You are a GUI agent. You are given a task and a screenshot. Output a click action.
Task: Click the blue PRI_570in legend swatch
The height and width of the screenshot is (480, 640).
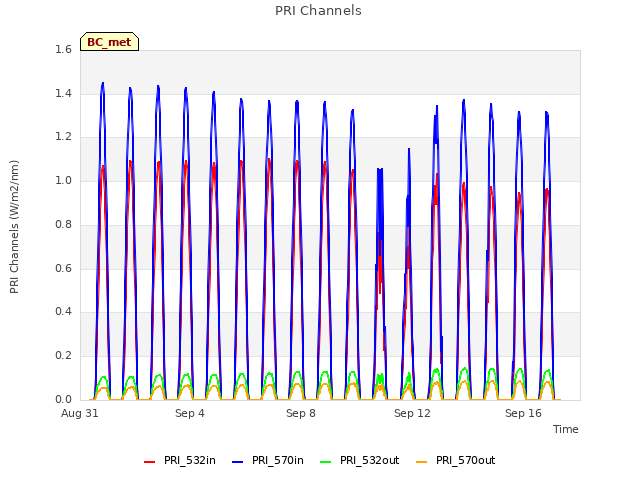[238, 461]
